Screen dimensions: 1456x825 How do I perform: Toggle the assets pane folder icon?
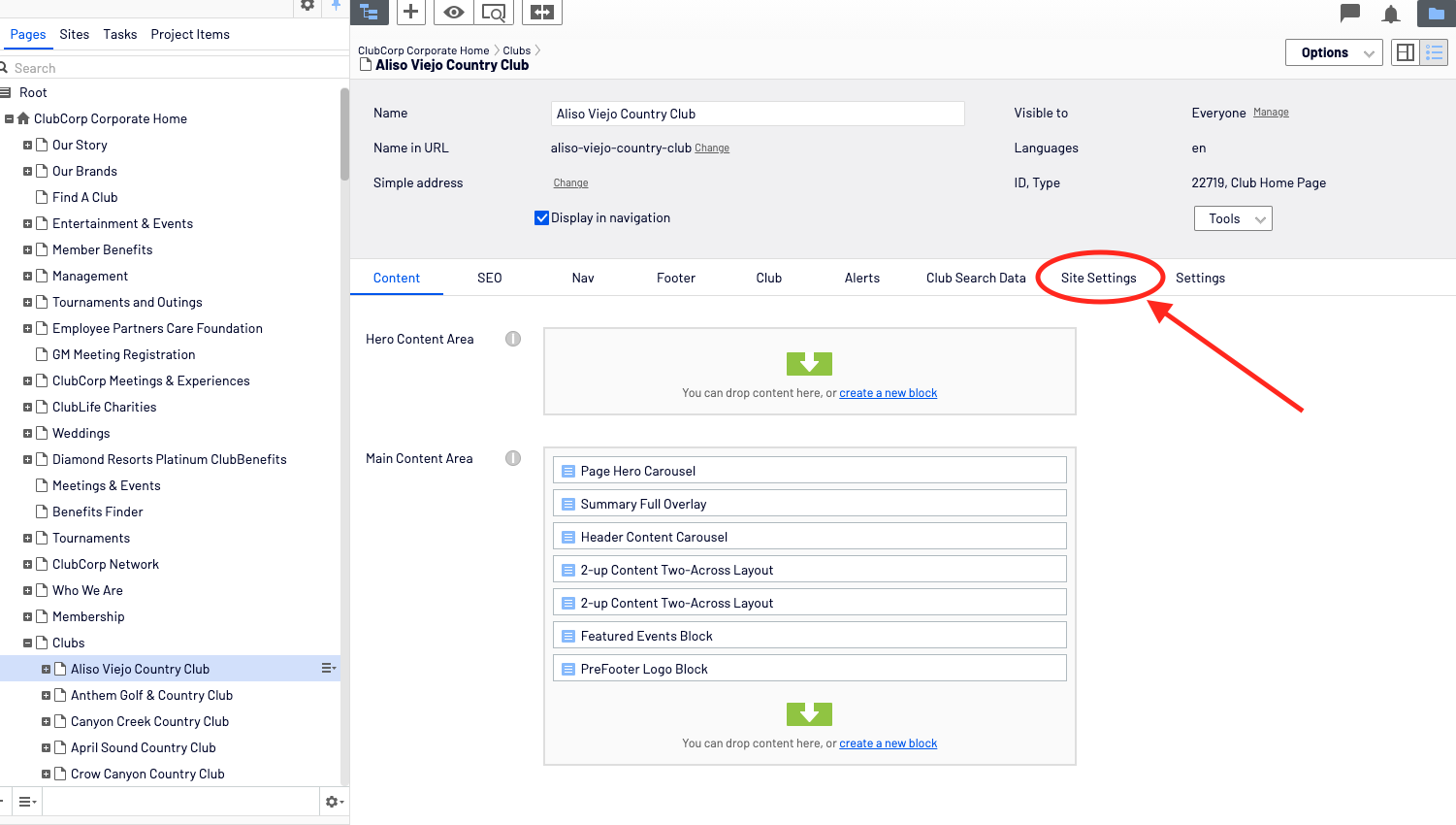pyautogui.click(x=1437, y=13)
